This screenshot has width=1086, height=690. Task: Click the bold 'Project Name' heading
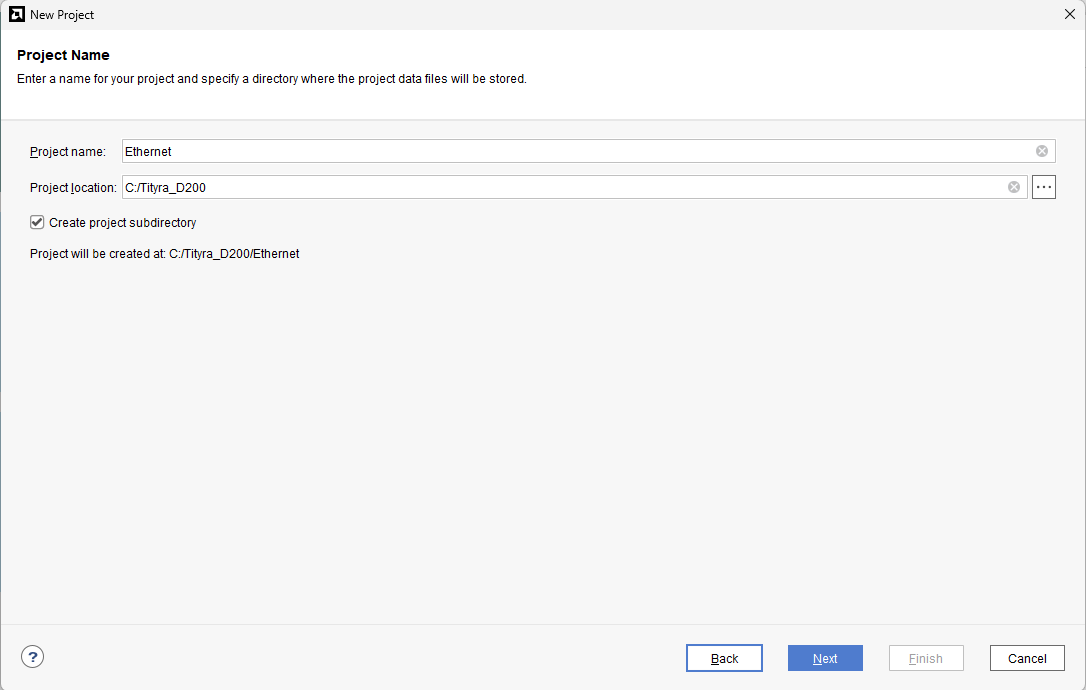point(63,55)
